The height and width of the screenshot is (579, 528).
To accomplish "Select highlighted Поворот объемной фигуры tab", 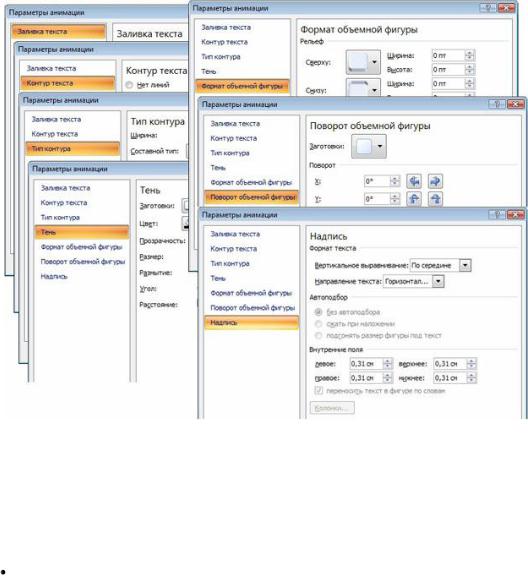I will [251, 197].
